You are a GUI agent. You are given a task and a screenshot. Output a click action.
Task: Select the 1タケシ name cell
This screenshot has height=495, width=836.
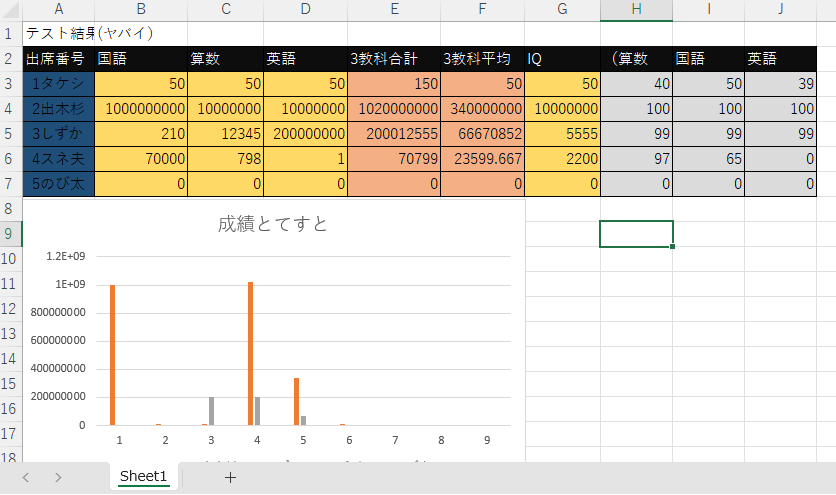click(x=59, y=84)
